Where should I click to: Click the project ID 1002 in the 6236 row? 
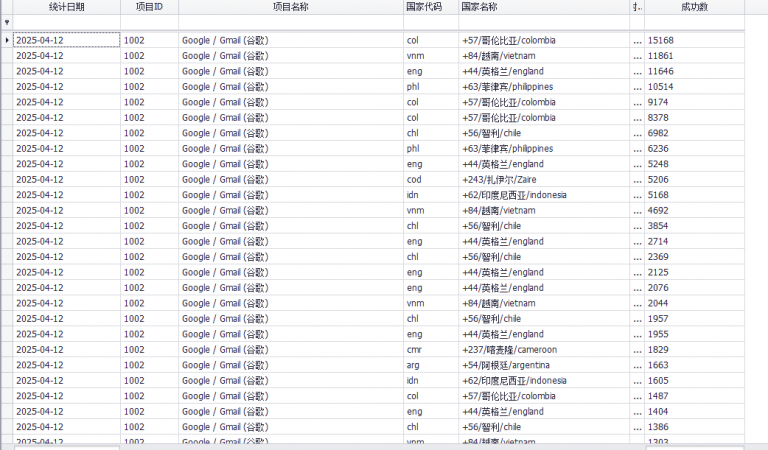149,148
